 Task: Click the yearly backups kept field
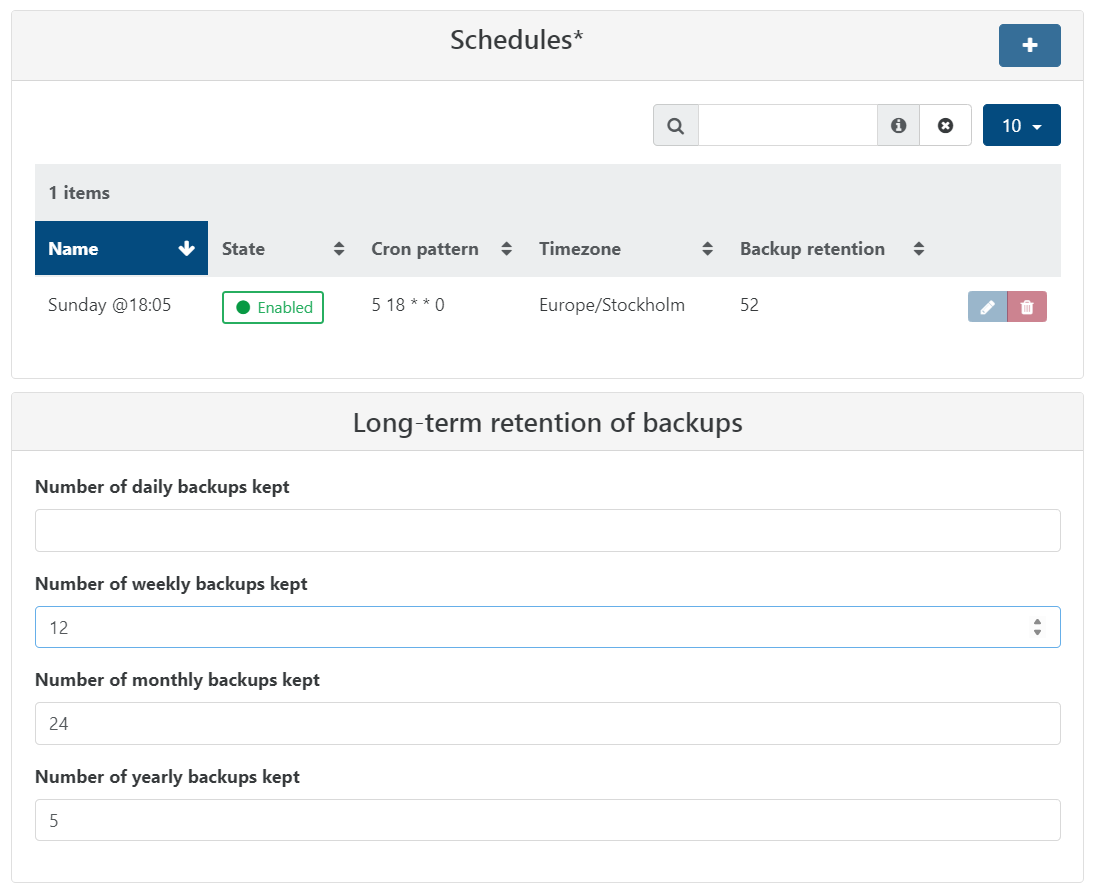pyautogui.click(x=547, y=820)
